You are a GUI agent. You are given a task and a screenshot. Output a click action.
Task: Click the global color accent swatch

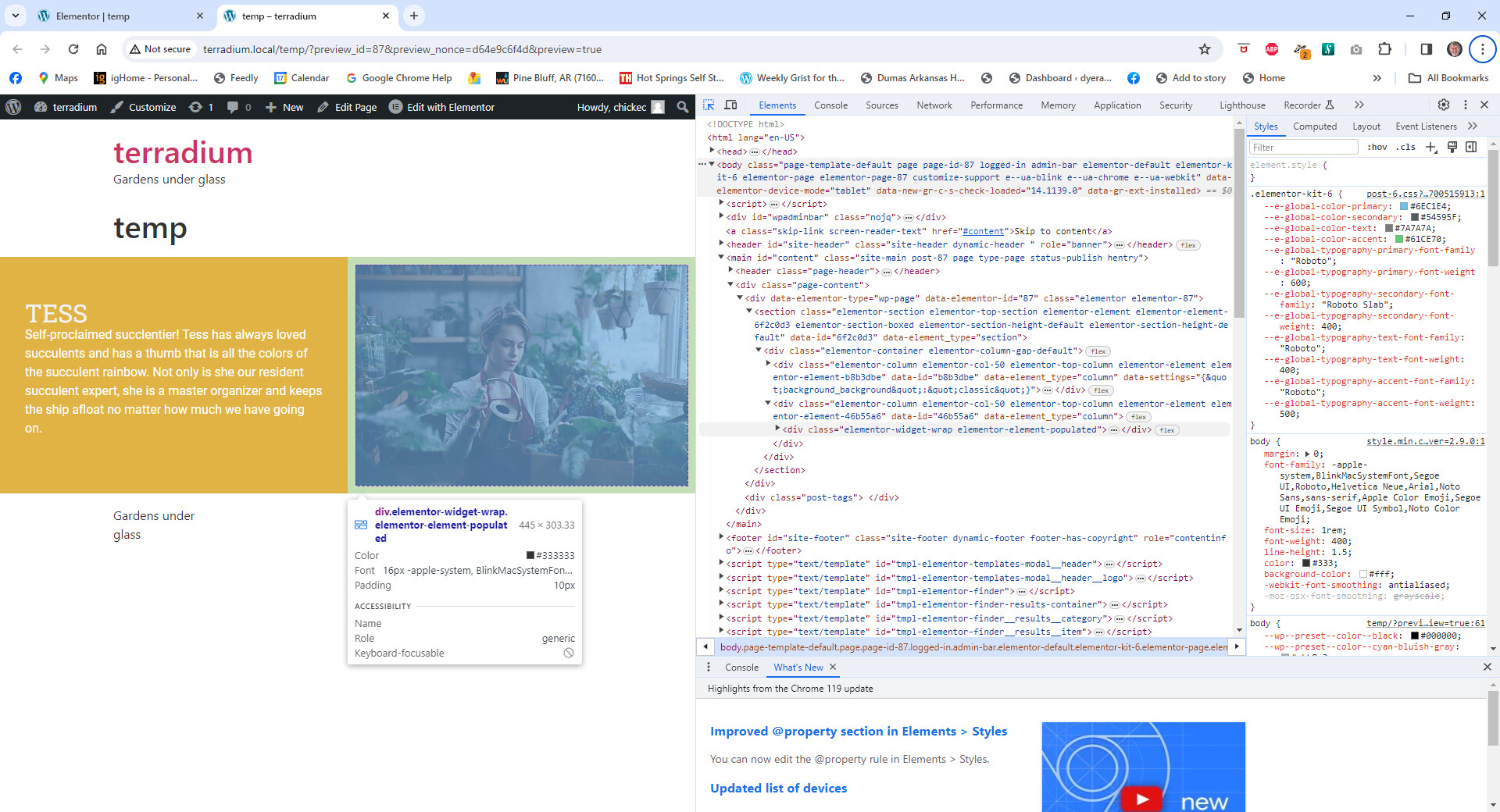pyautogui.click(x=1399, y=239)
